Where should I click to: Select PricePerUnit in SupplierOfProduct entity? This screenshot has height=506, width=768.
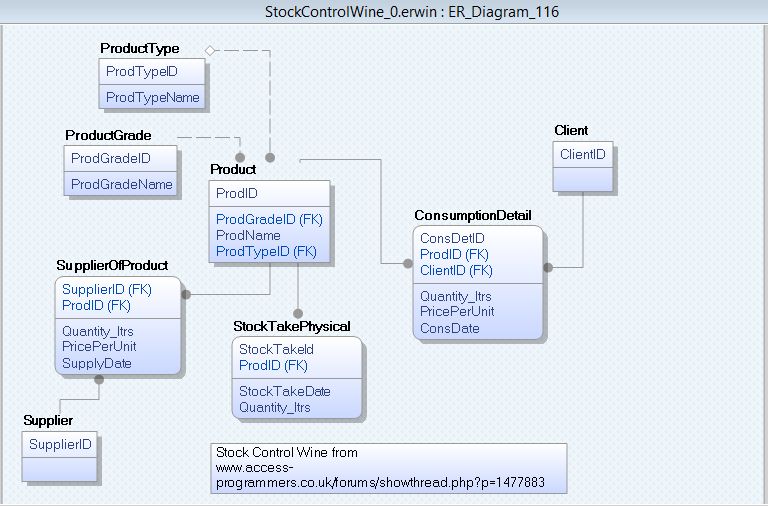pos(99,346)
